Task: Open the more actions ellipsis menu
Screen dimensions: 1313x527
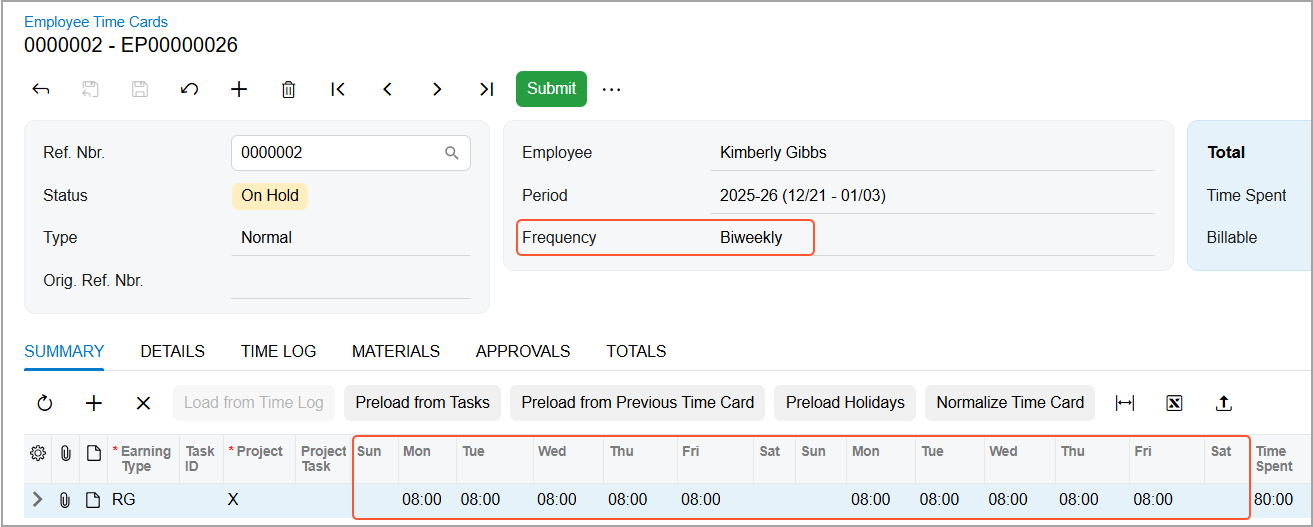Action: pyautogui.click(x=611, y=89)
